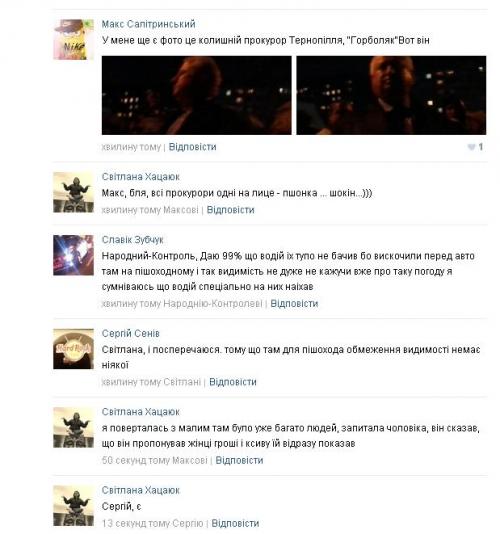Click 'Максові' recipient in 'хвилину тому' comment

[x=181, y=210]
